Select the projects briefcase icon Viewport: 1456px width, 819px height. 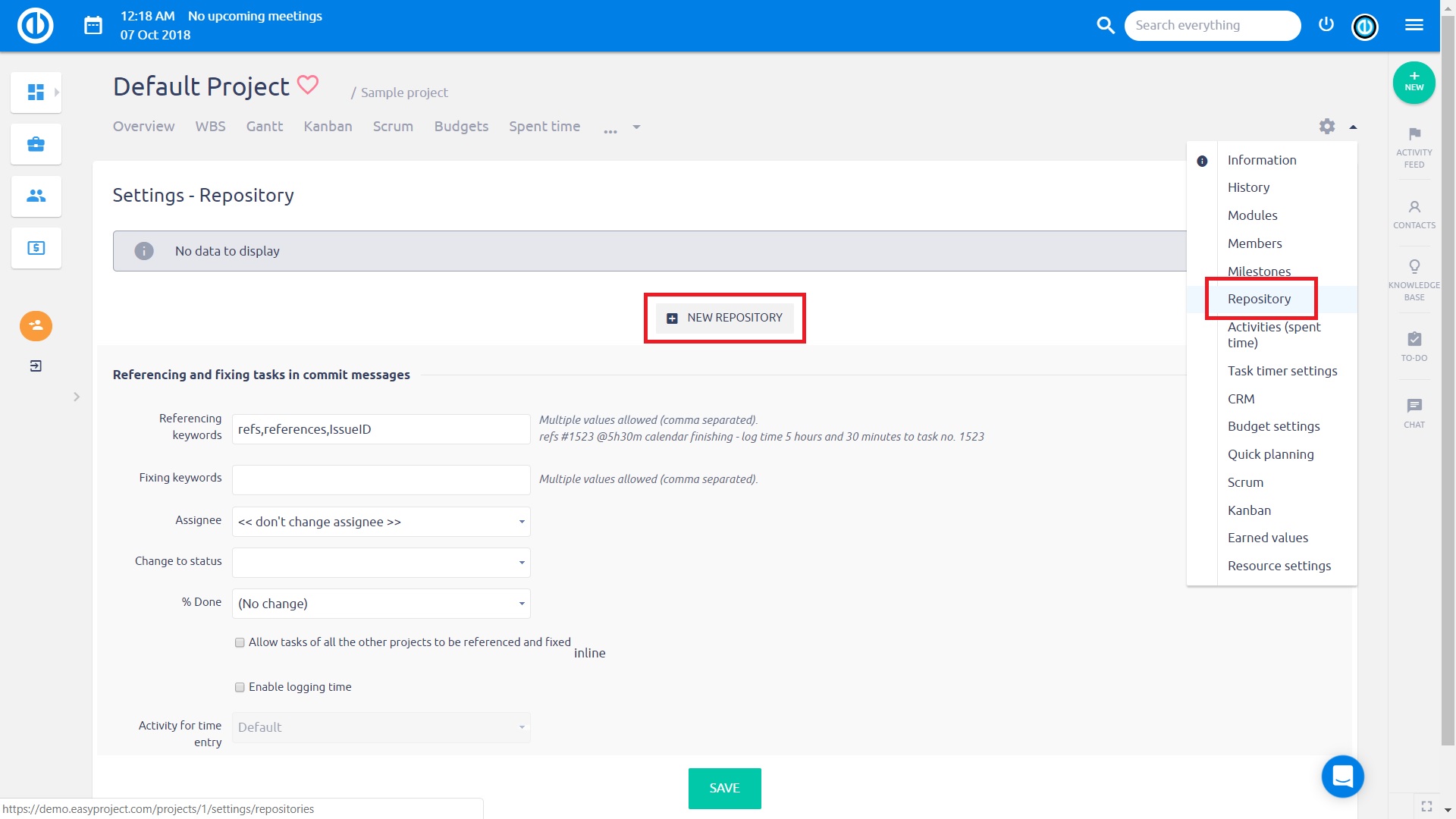(x=35, y=143)
